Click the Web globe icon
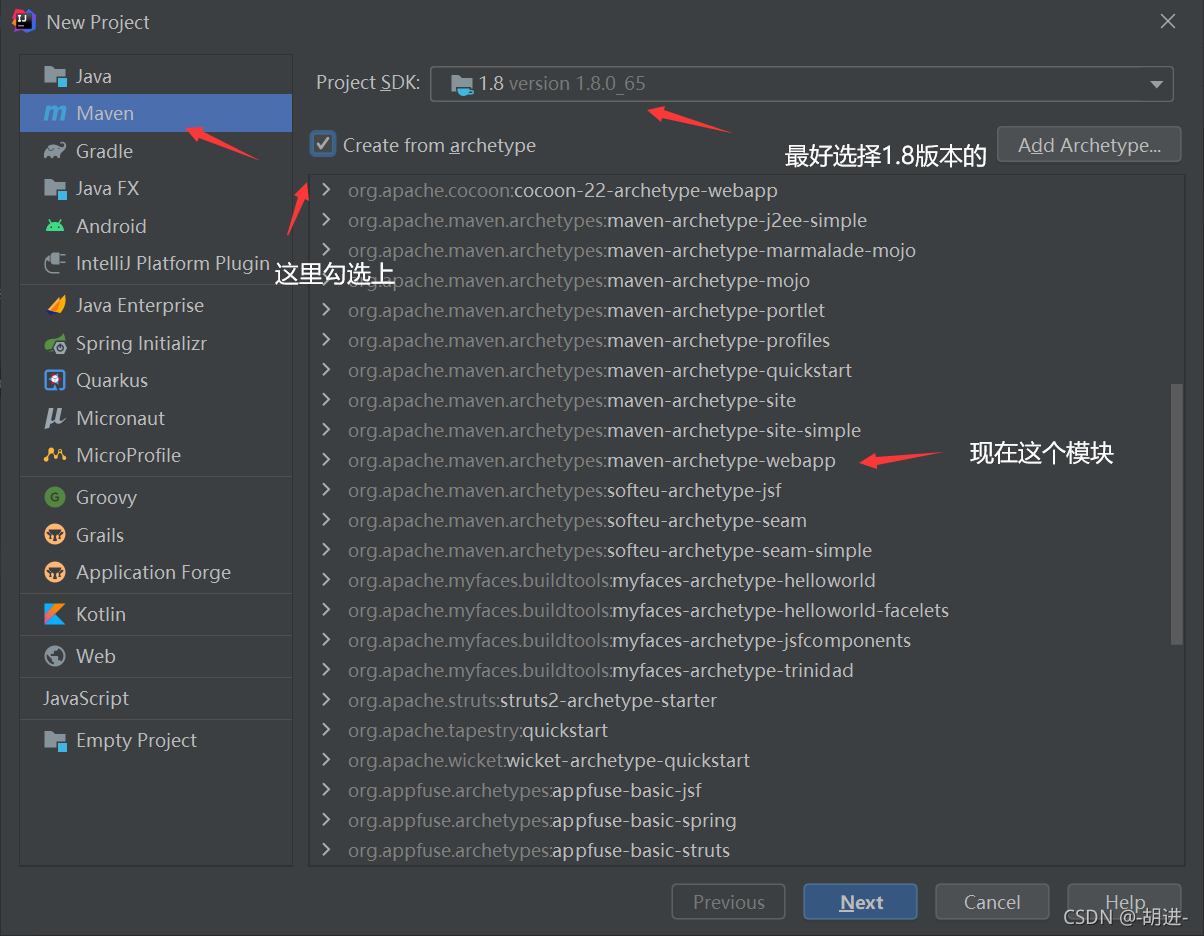 pos(55,656)
